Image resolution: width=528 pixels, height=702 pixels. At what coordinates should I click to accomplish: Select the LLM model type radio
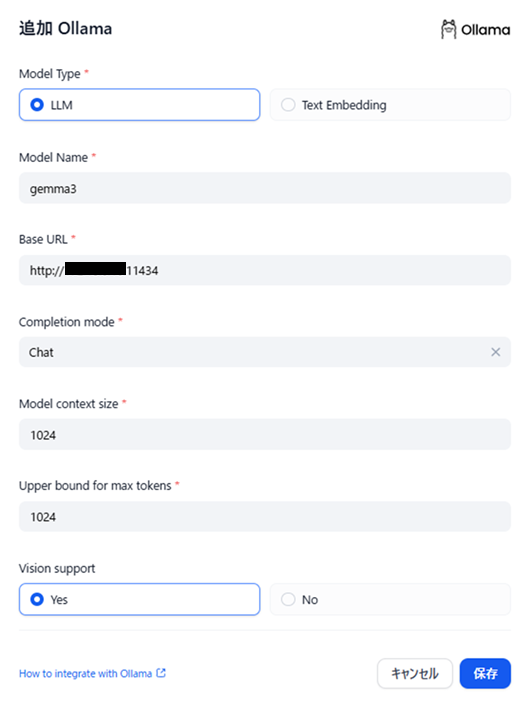click(139, 105)
